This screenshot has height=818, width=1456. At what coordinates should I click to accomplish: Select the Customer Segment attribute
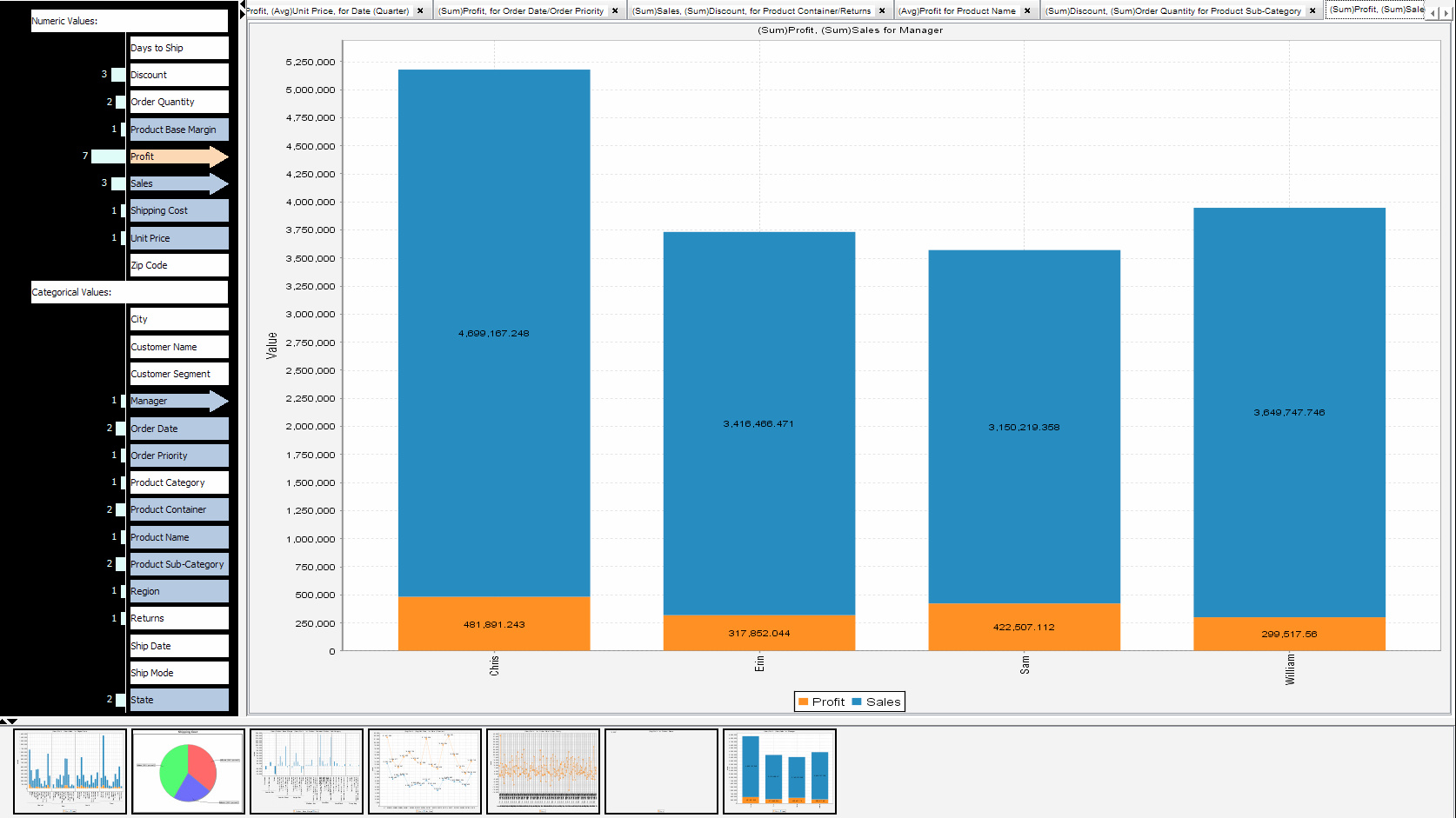pyautogui.click(x=177, y=374)
